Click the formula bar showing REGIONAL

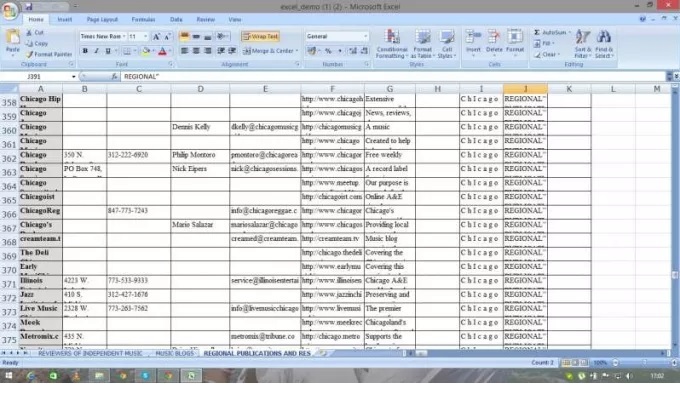coord(392,77)
